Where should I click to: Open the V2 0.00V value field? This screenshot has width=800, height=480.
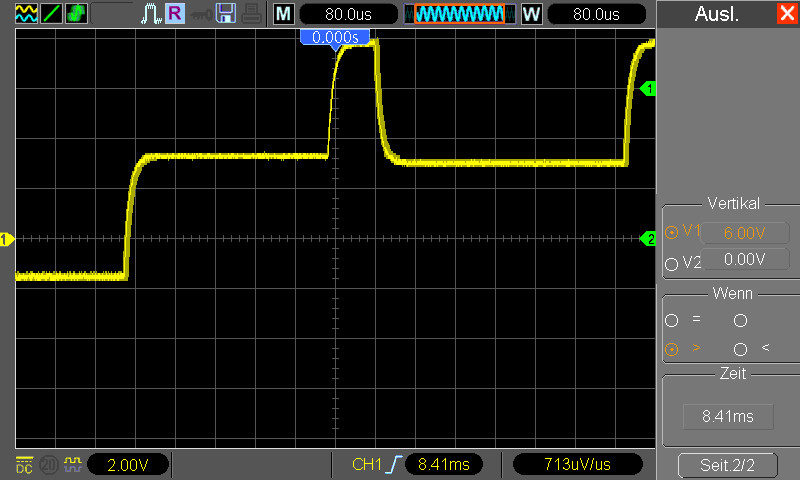coord(745,259)
